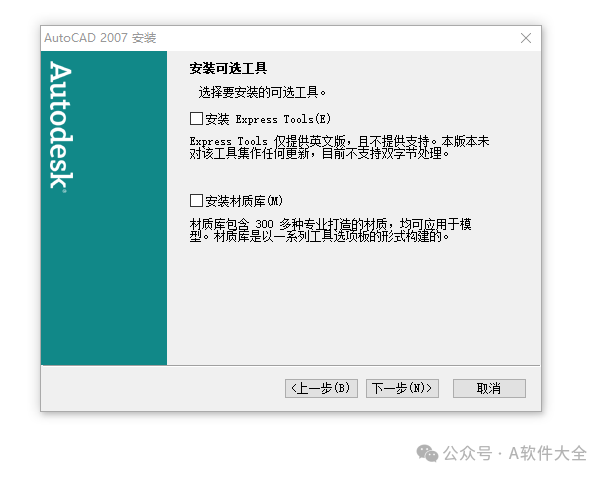The image size is (606, 477).
Task: Click the 选择要安装的可选工具 instruction text
Action: [x=262, y=92]
